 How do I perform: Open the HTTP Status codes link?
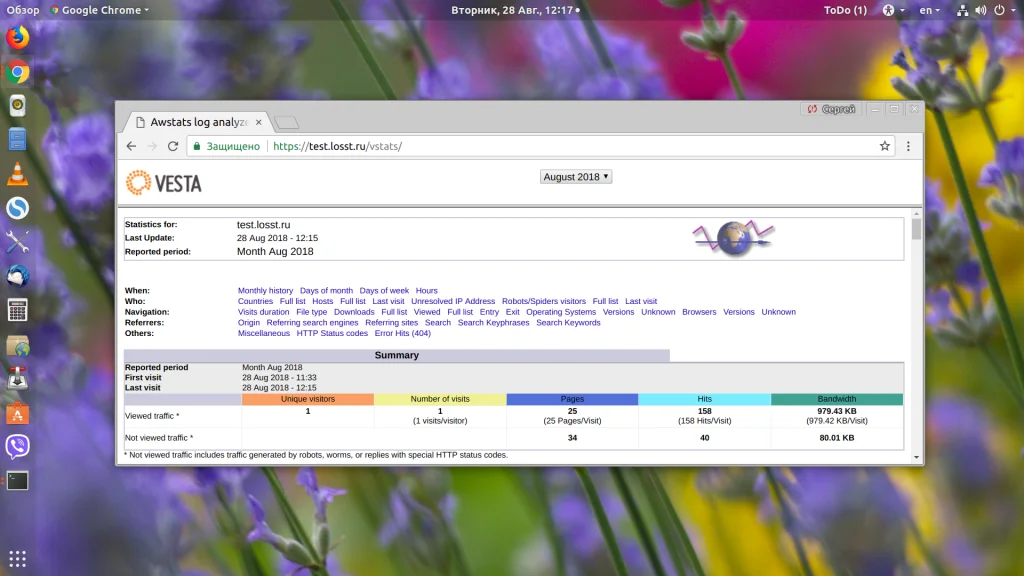pyautogui.click(x=332, y=334)
